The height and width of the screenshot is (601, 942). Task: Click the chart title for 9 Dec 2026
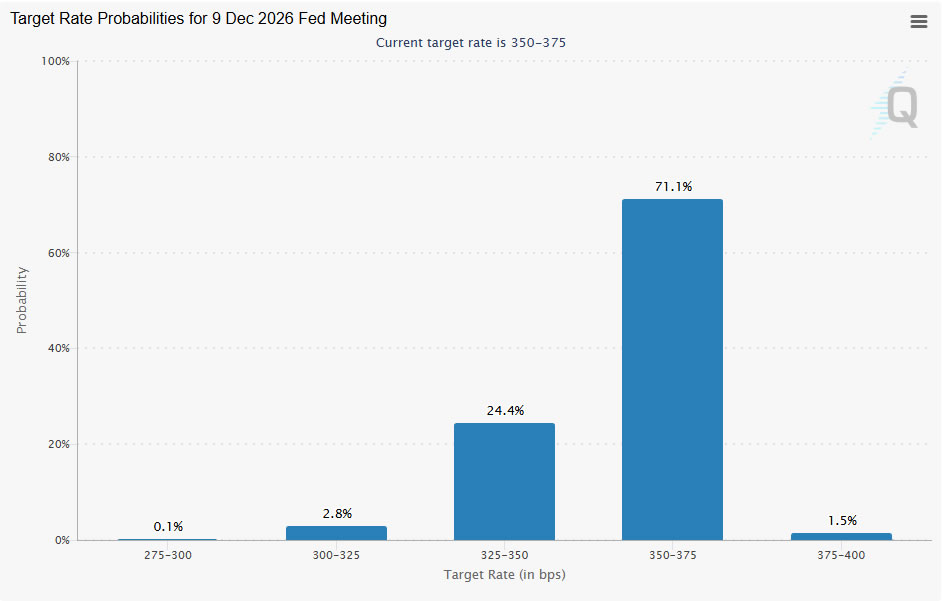199,19
